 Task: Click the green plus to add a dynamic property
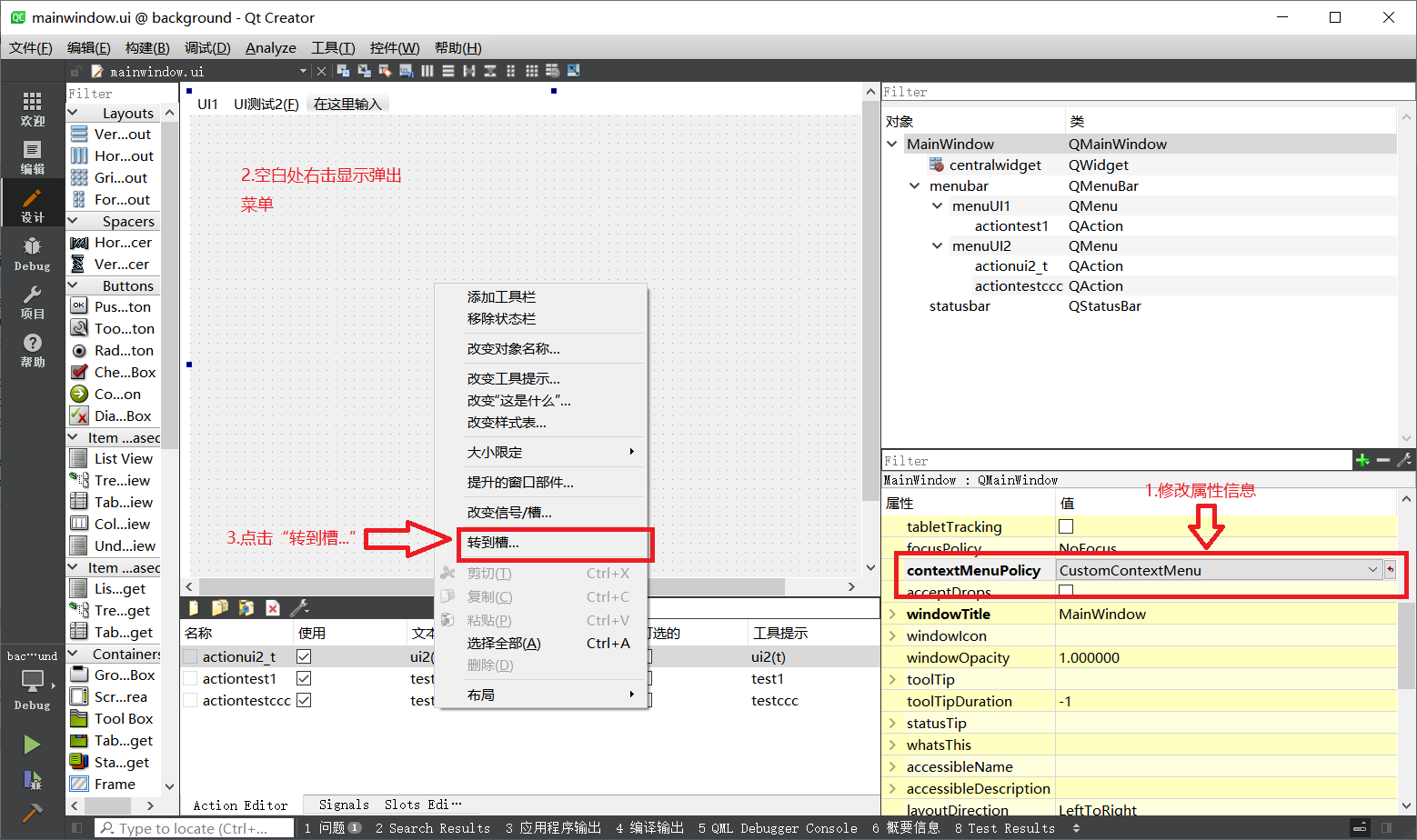pos(1362,460)
